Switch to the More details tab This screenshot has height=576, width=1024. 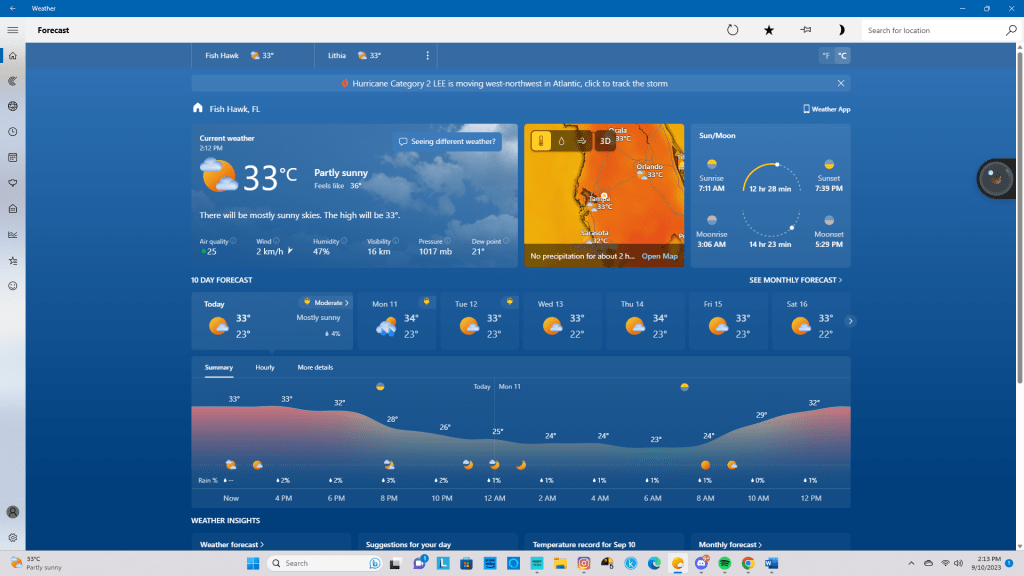click(x=315, y=368)
